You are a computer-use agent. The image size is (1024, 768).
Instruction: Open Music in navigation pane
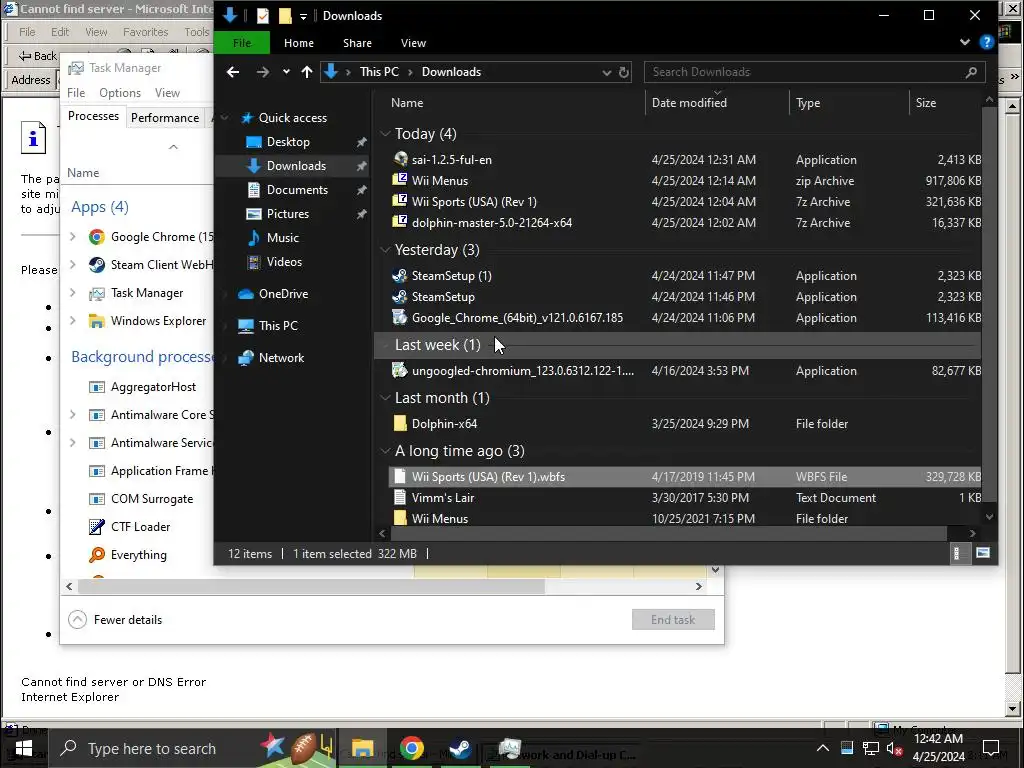coord(282,238)
